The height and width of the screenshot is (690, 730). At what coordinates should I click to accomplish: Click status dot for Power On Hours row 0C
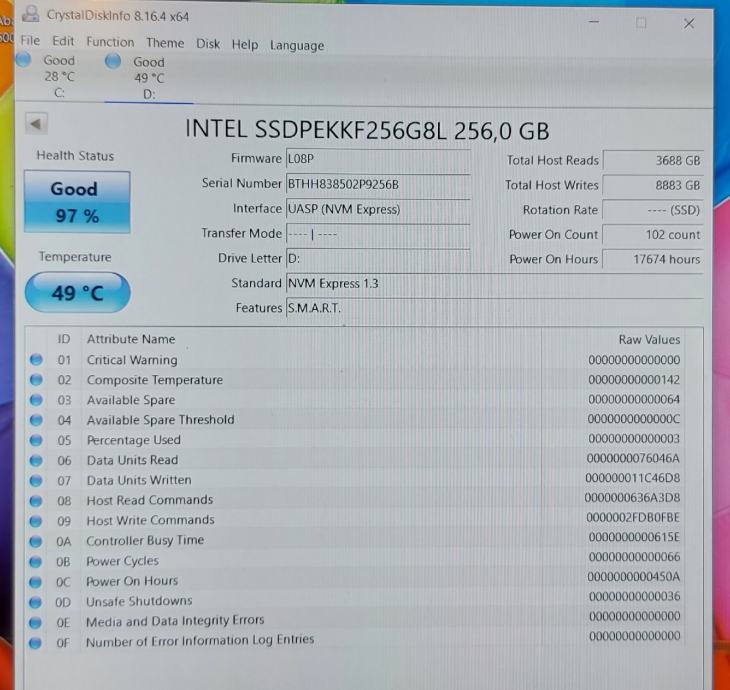pos(35,582)
